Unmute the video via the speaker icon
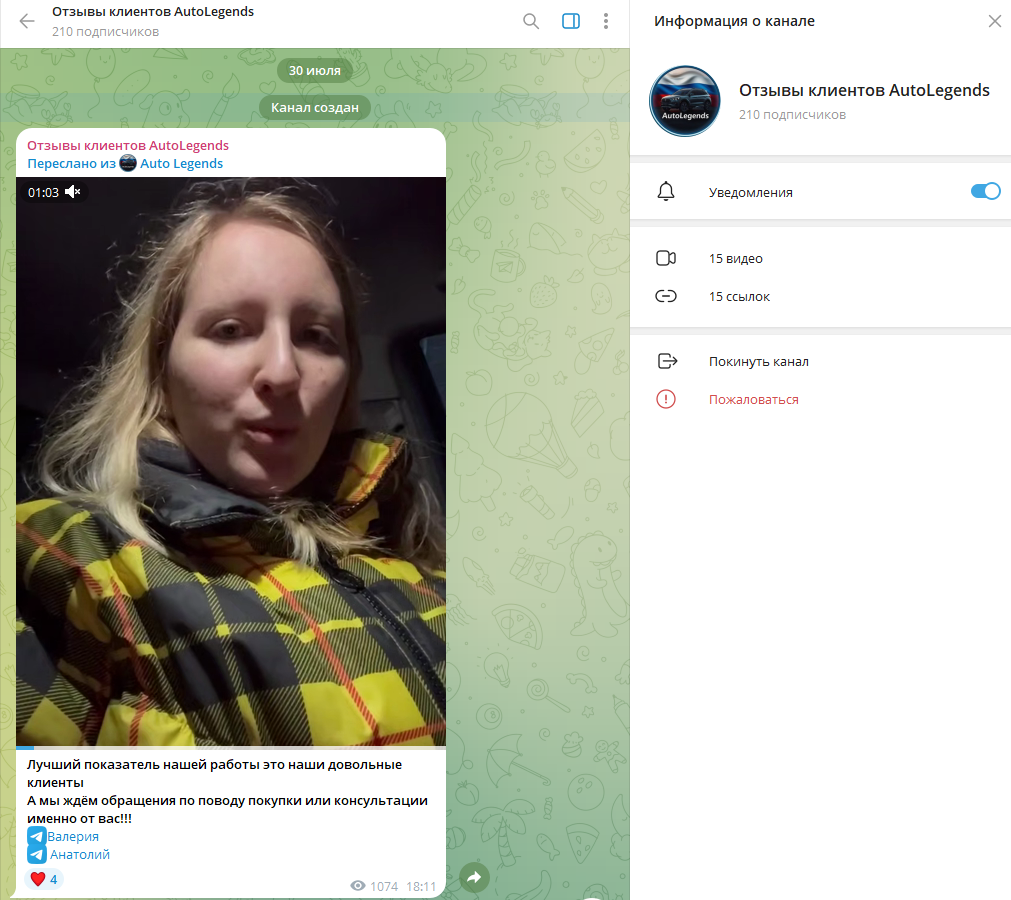 73,191
